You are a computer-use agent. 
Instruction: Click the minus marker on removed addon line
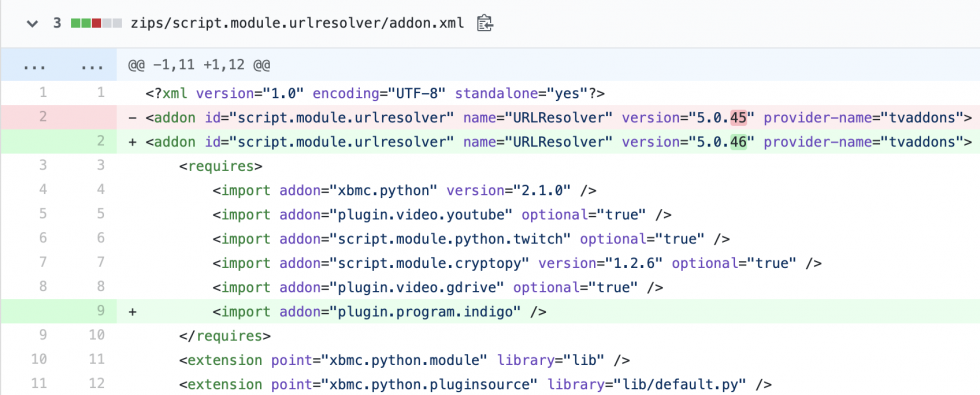pyautogui.click(x=132, y=117)
